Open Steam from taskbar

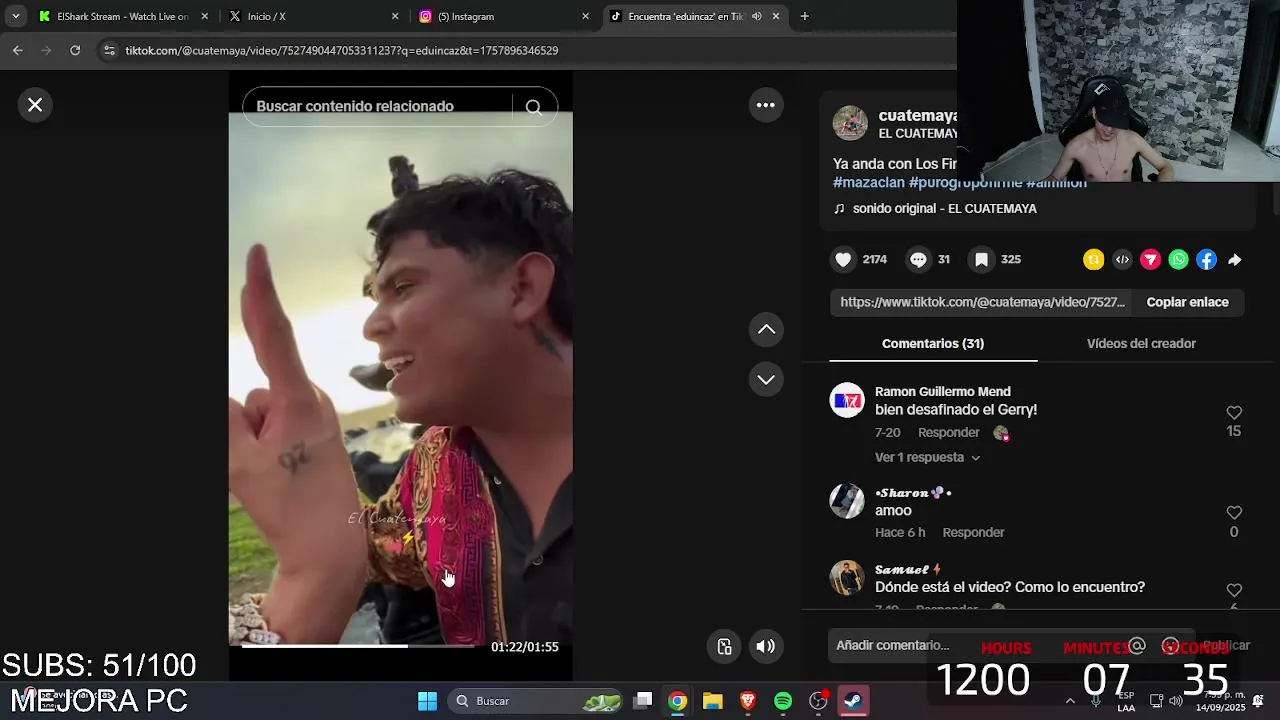(853, 701)
